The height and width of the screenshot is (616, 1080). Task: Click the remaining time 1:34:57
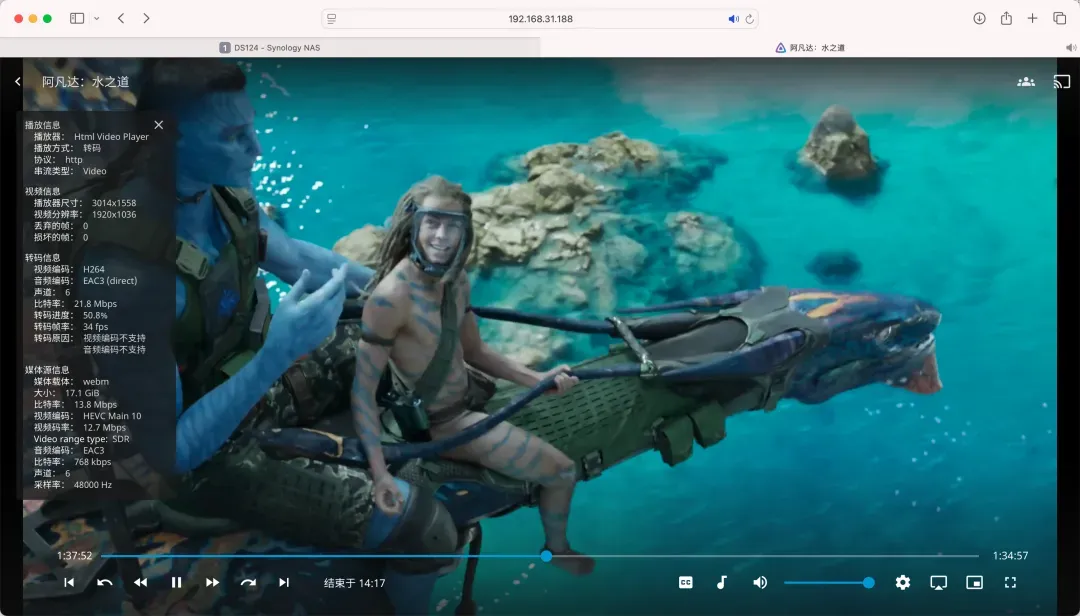1010,555
